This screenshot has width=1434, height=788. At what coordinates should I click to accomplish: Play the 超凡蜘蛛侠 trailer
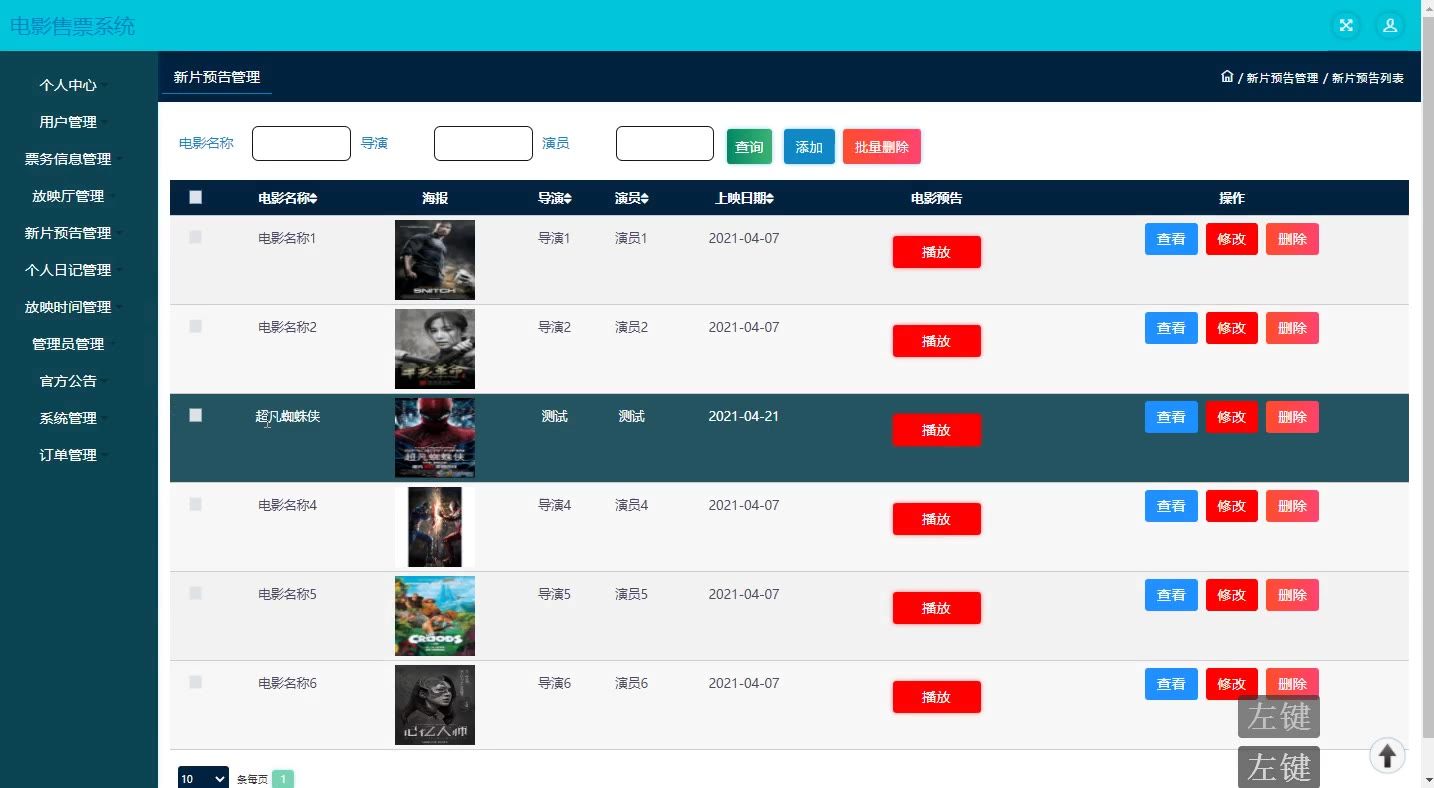coord(937,430)
